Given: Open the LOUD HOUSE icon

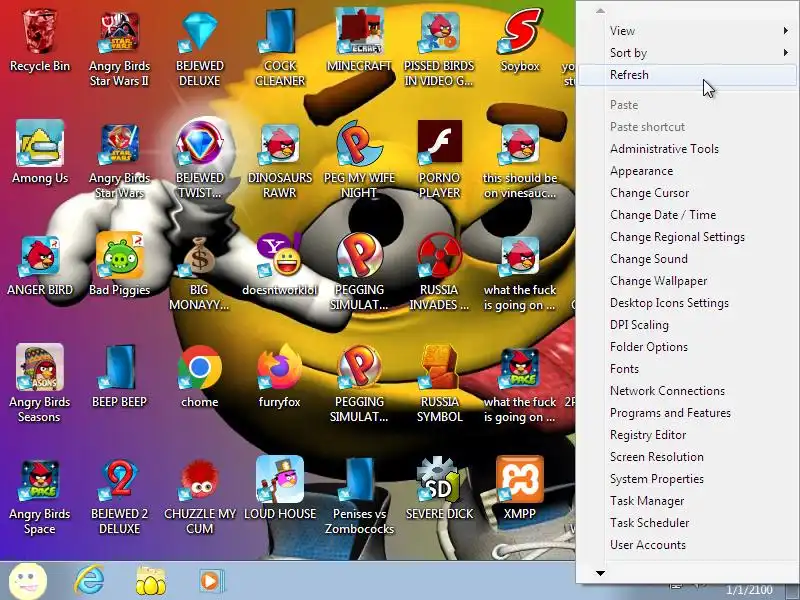Looking at the screenshot, I should pos(279,480).
